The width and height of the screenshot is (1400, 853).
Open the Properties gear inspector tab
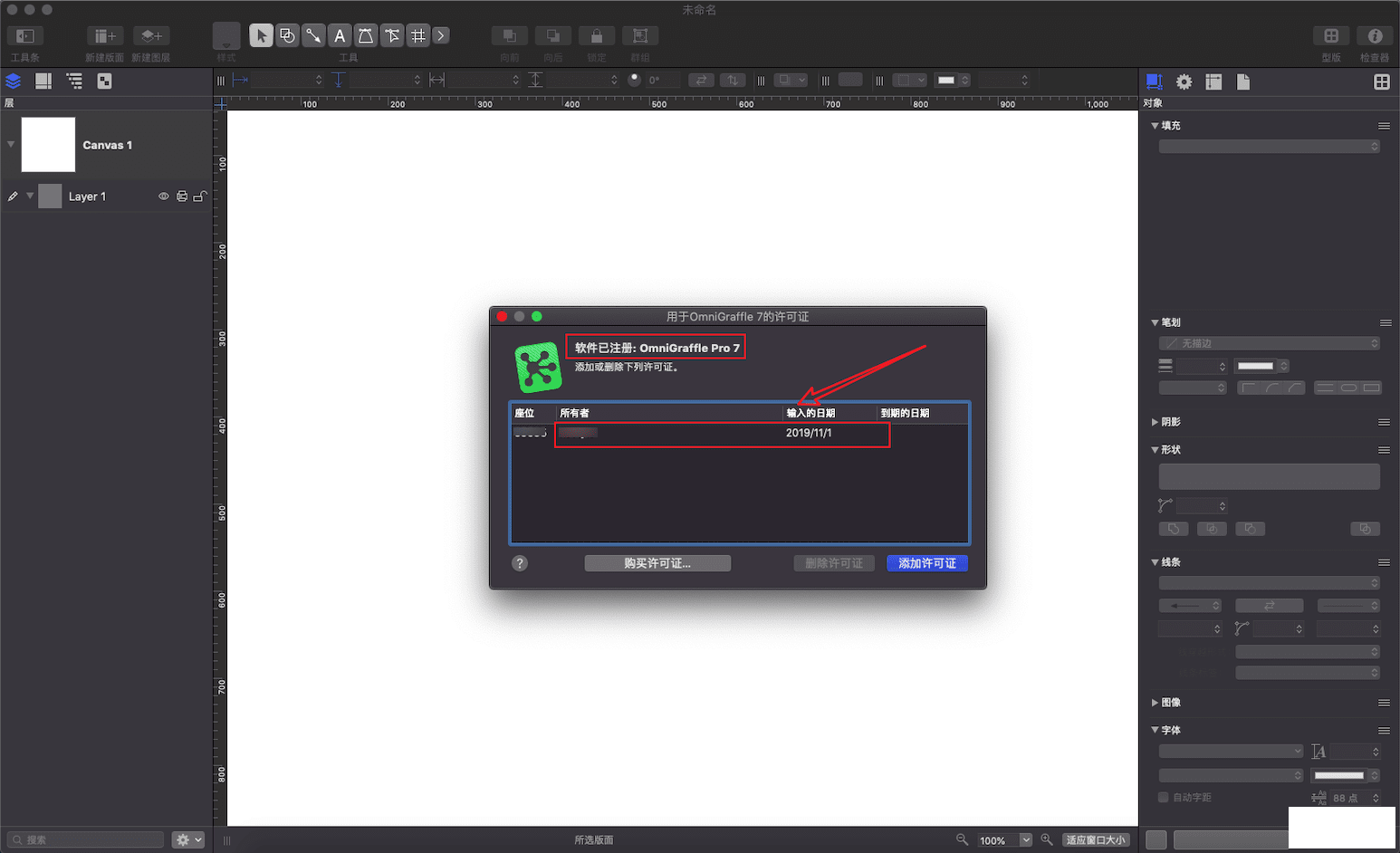(x=1184, y=81)
